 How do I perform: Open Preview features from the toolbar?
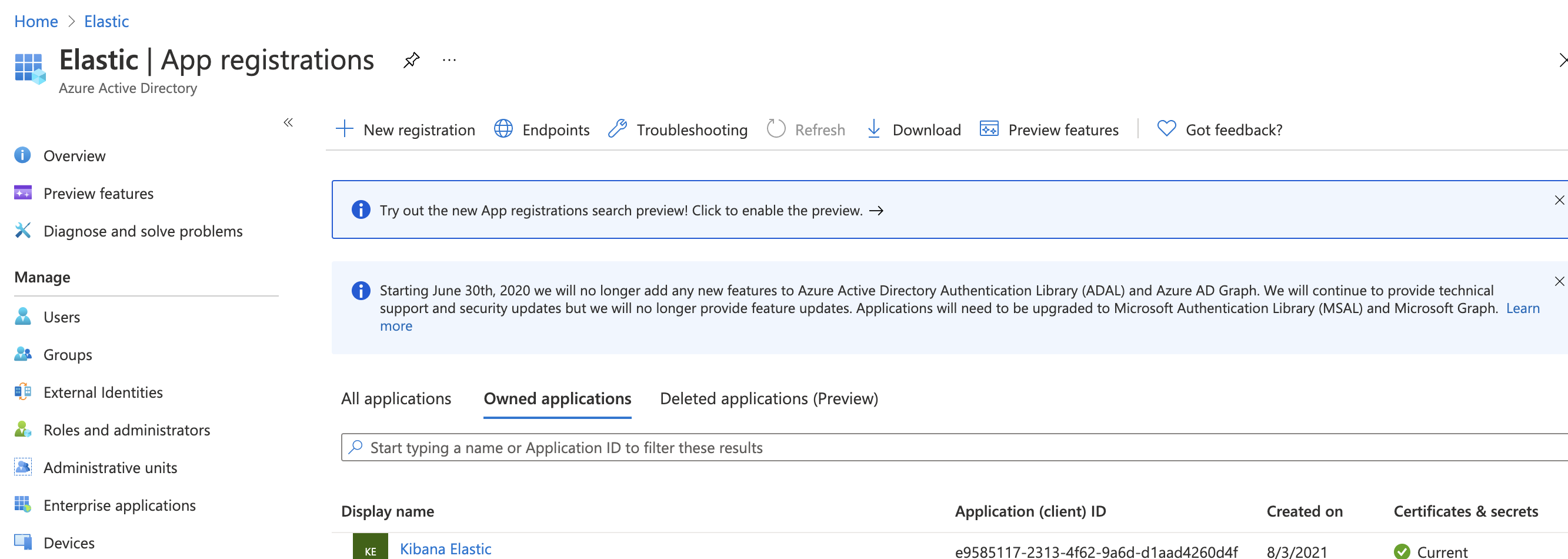coord(989,129)
